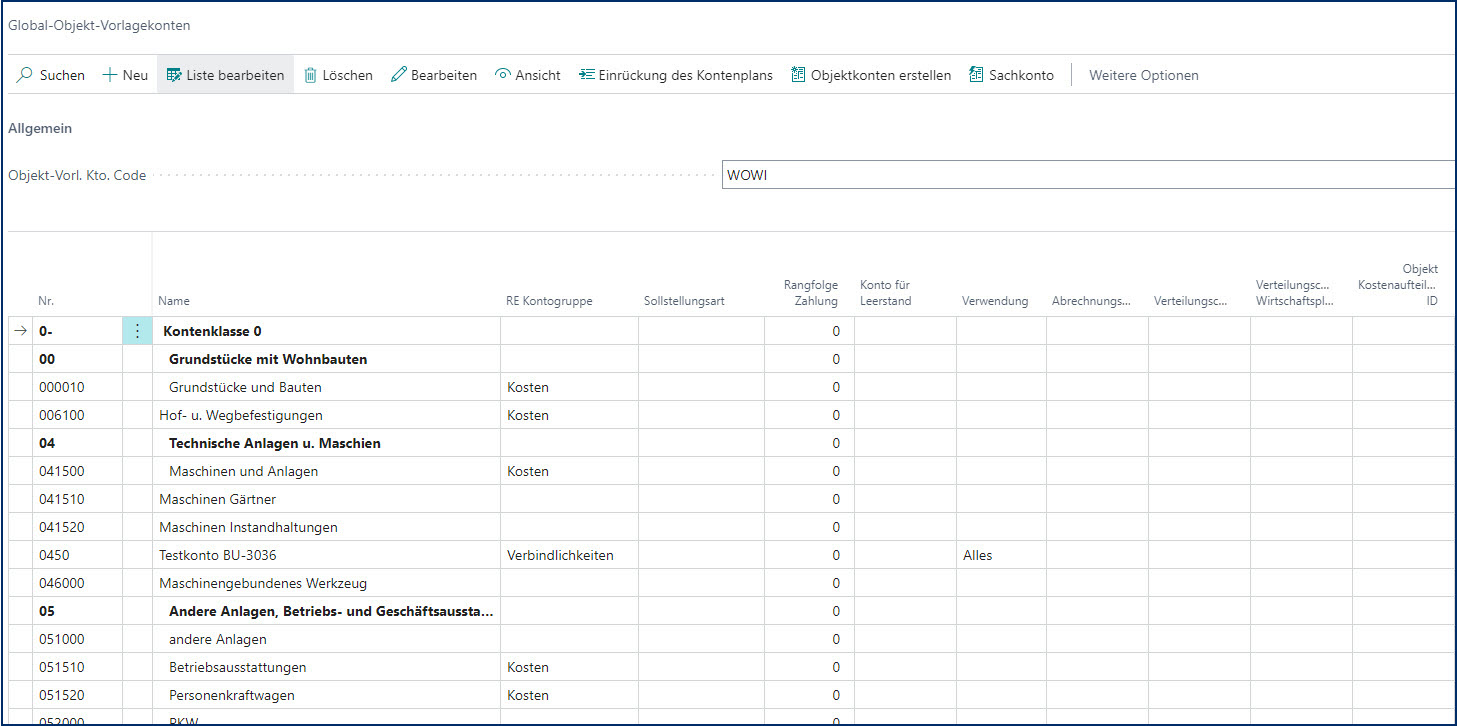The width and height of the screenshot is (1457, 726).
Task: Toggle Liste bearbeiten edit mode
Action: click(225, 75)
